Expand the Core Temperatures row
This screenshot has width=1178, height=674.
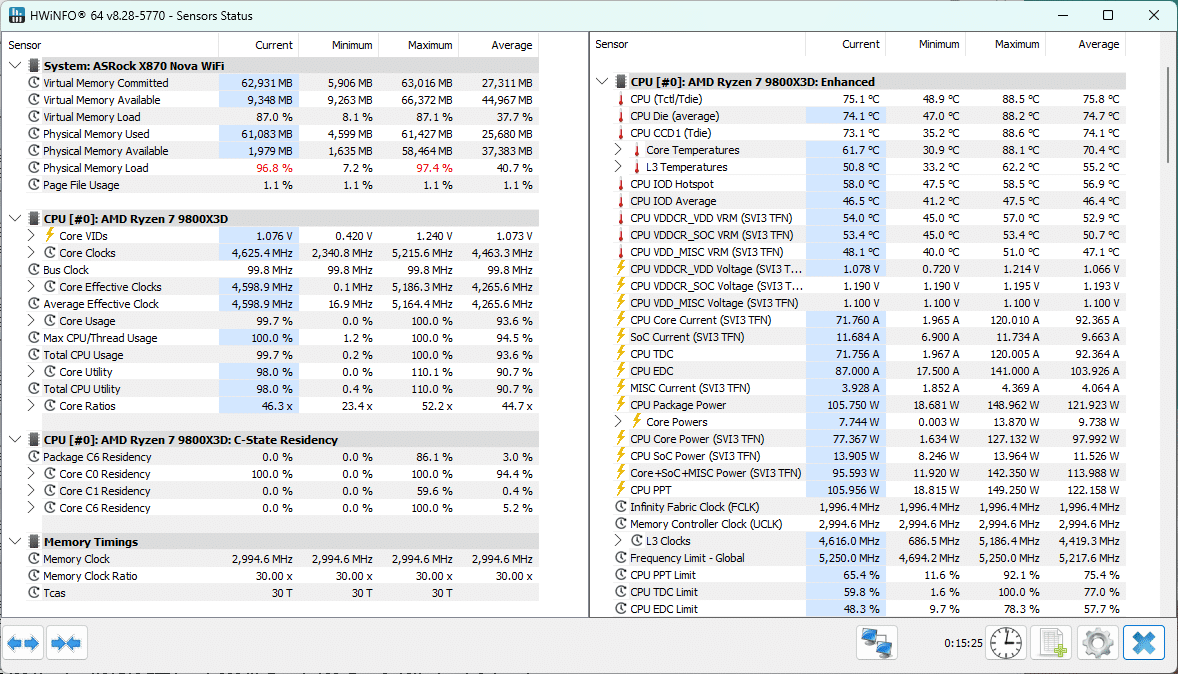point(618,150)
